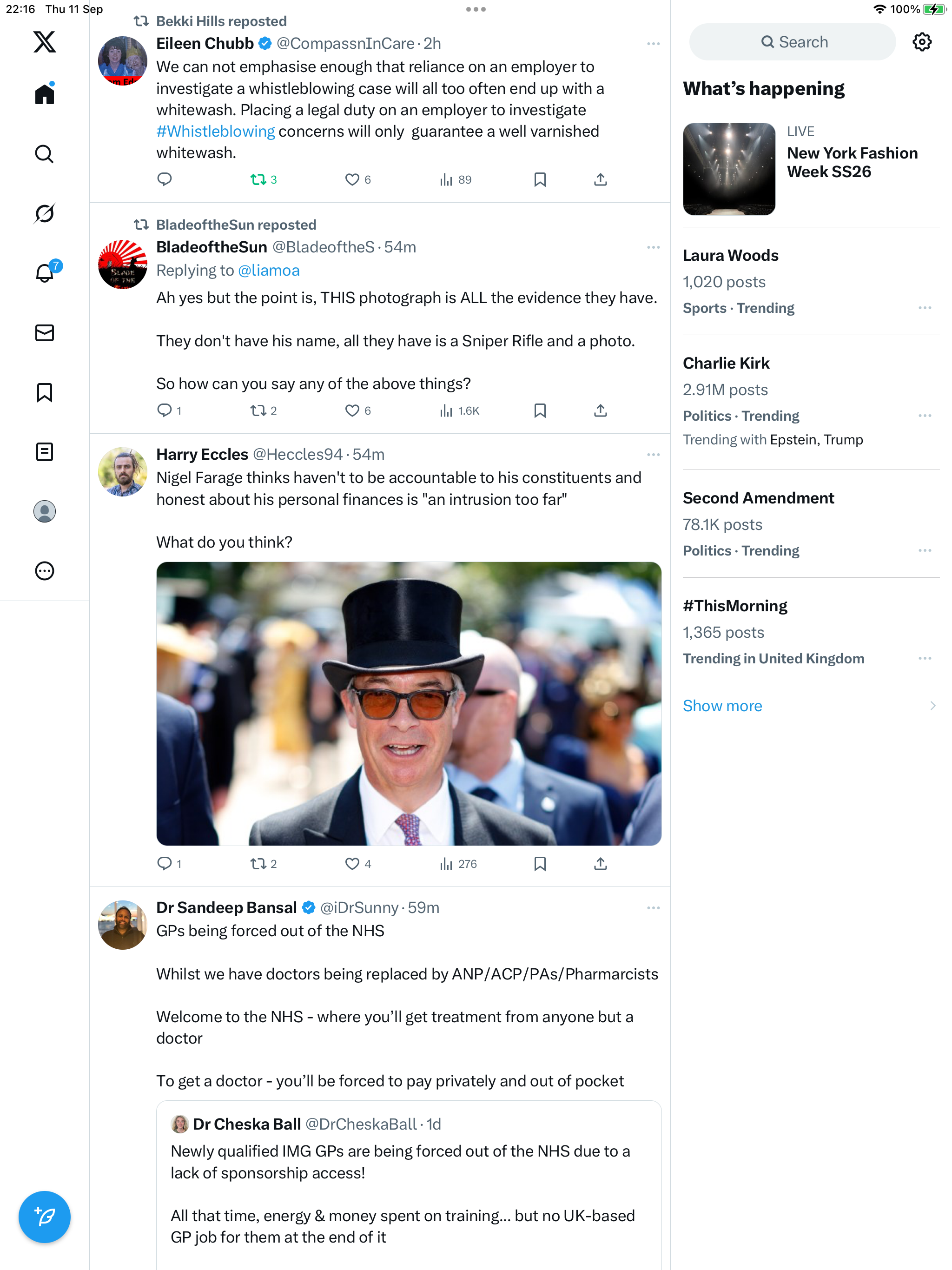Click the Search input field
The width and height of the screenshot is (952, 1270).
pyautogui.click(x=792, y=42)
